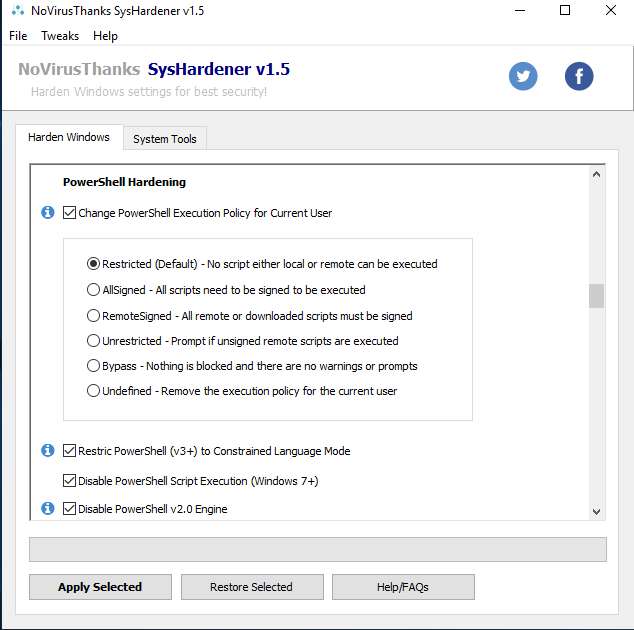Maximize the SysHardener window

[565, 11]
